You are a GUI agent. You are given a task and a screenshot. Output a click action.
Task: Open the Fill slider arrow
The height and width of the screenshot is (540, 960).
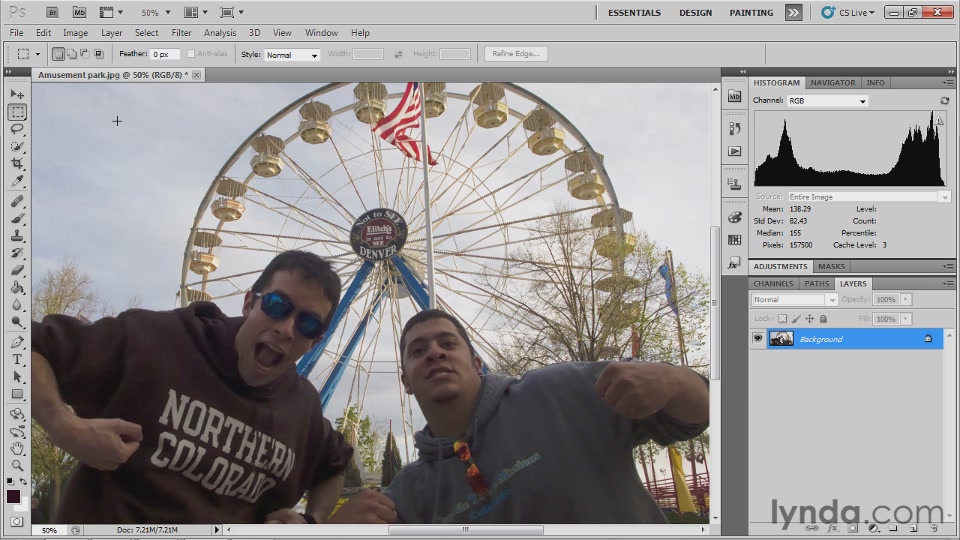(906, 319)
